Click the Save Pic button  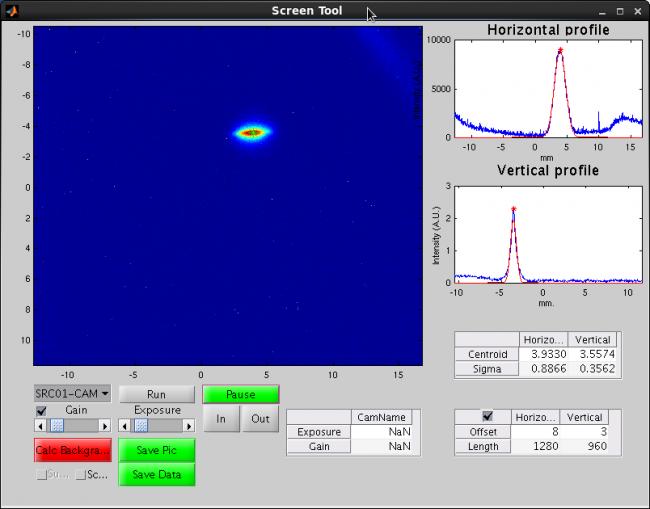[x=157, y=450]
